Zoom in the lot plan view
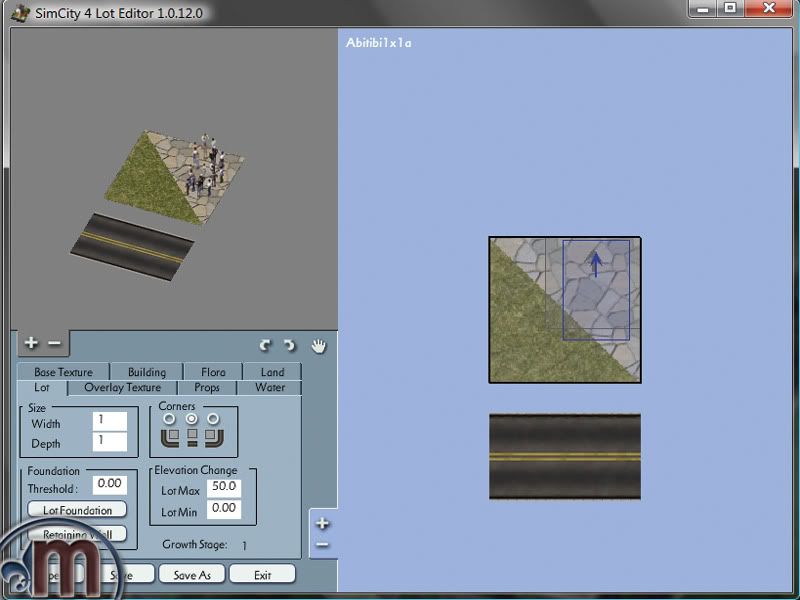 pos(322,523)
